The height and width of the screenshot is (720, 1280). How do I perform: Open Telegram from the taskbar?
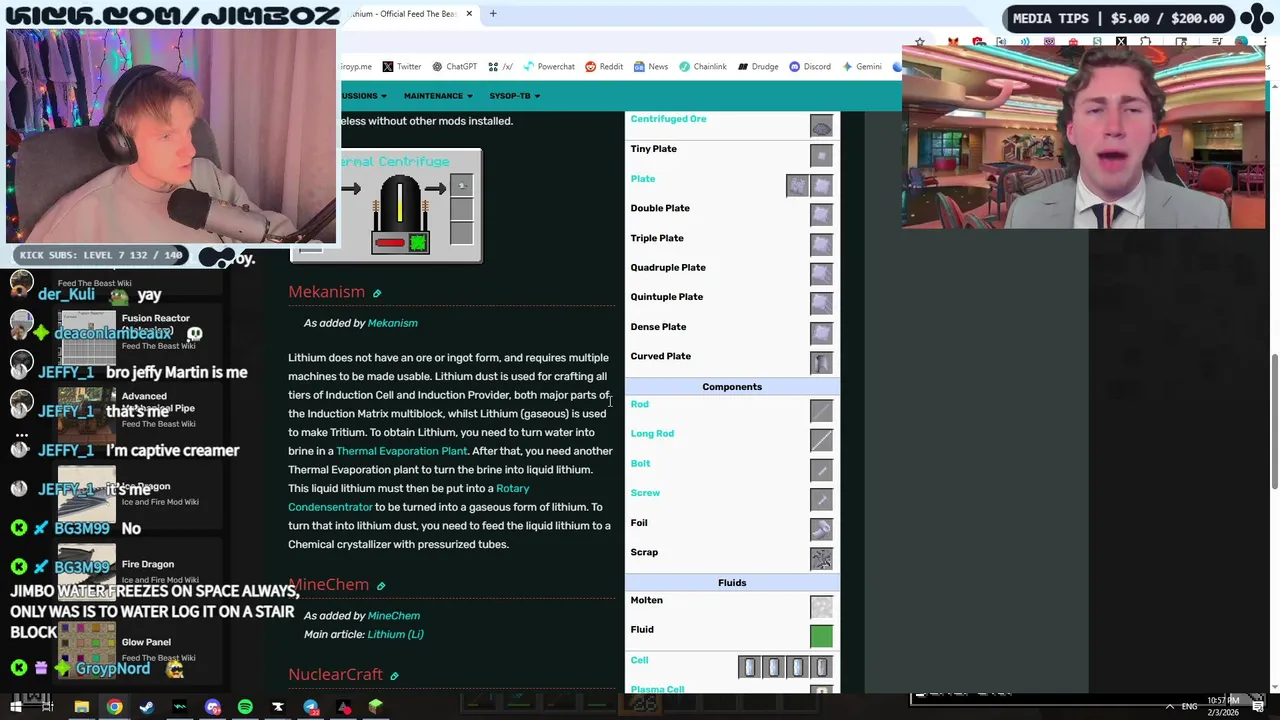(311, 707)
